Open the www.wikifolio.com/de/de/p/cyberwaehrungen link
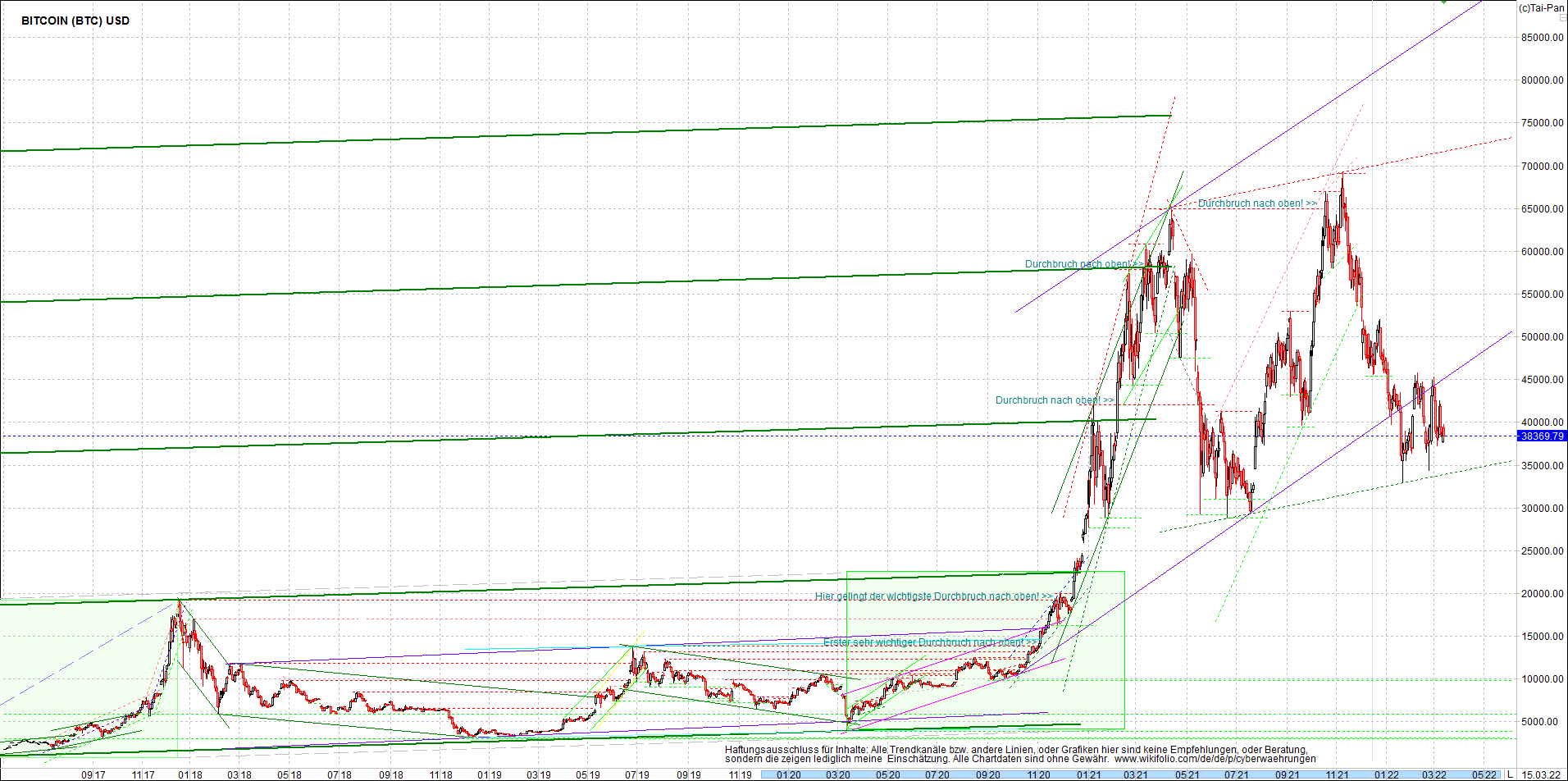Image resolution: width=1568 pixels, height=781 pixels. [1215, 759]
